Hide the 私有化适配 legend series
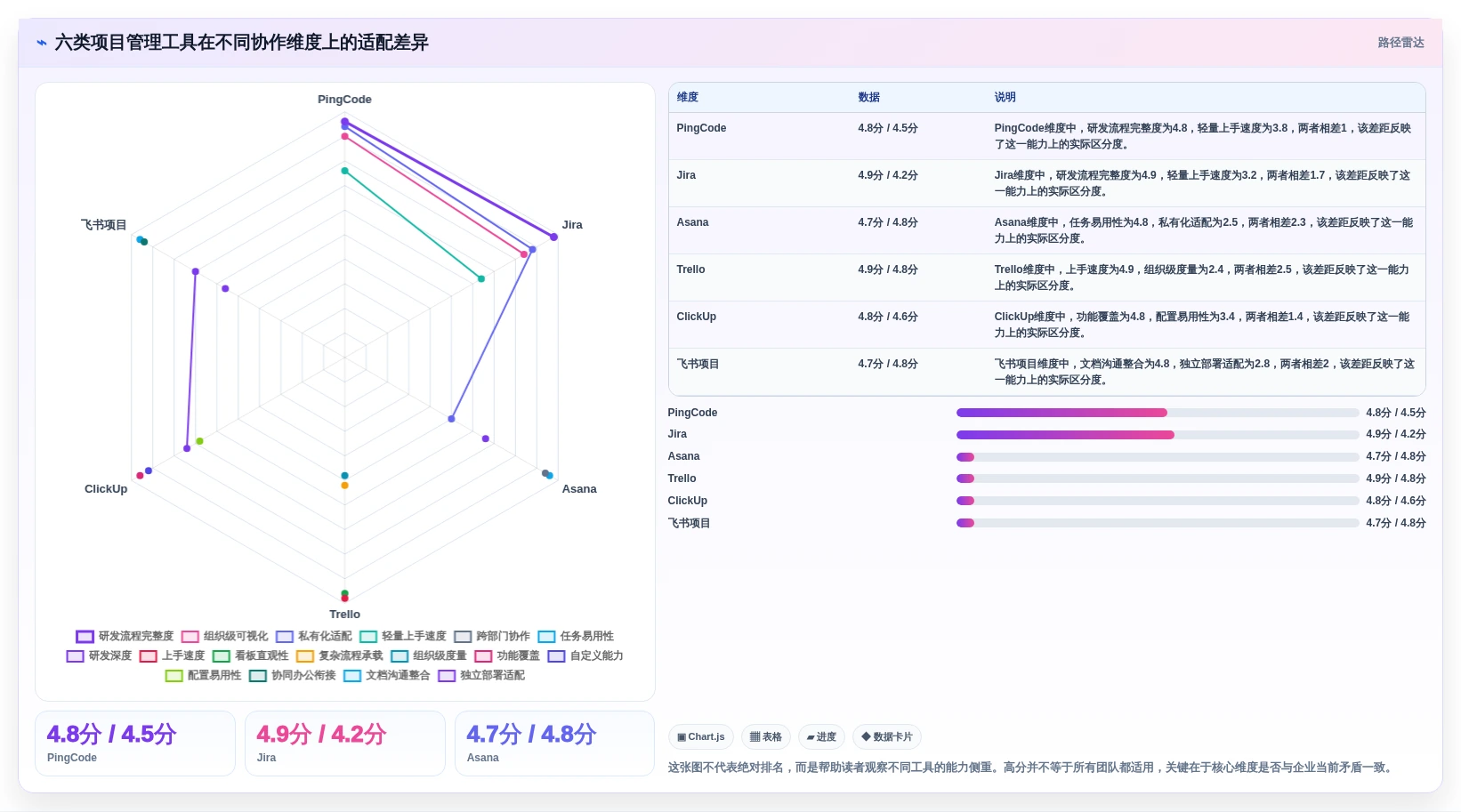 click(x=313, y=636)
